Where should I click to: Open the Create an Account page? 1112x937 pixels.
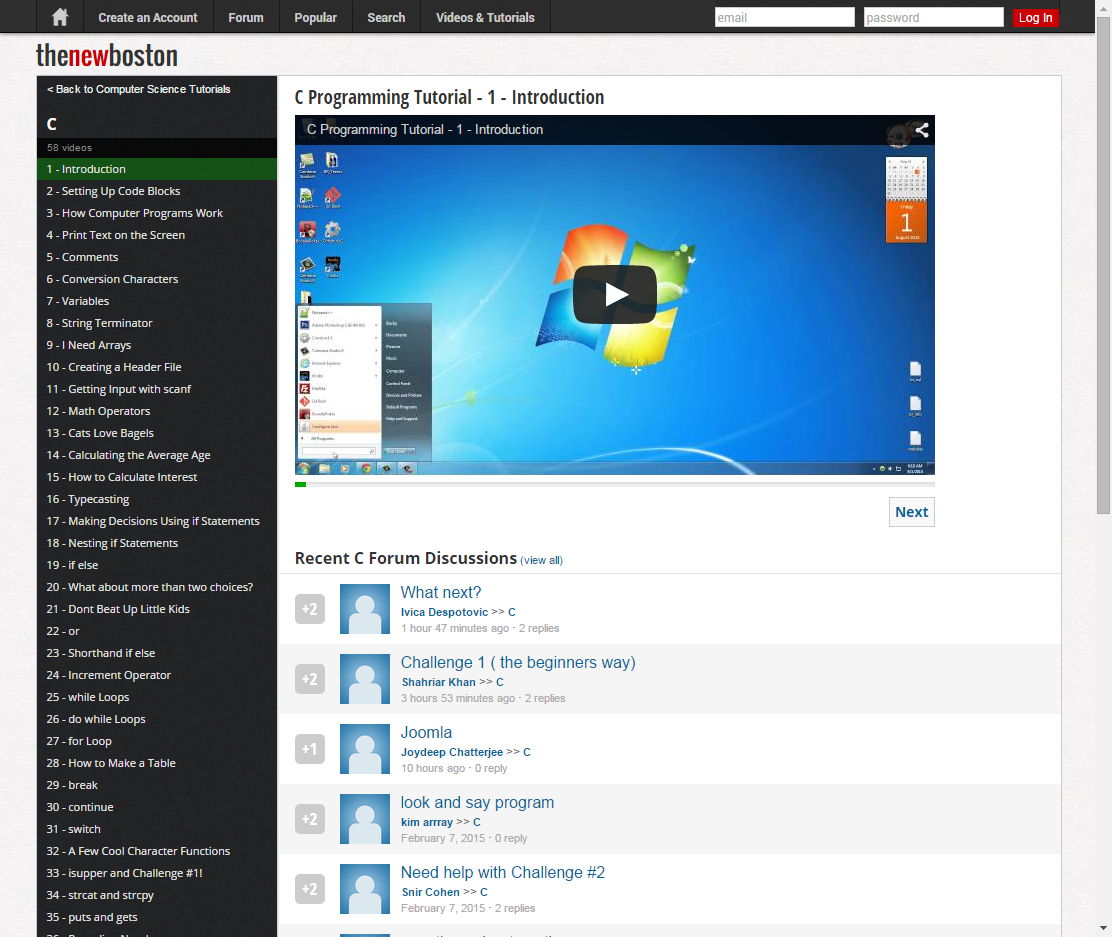[x=148, y=17]
